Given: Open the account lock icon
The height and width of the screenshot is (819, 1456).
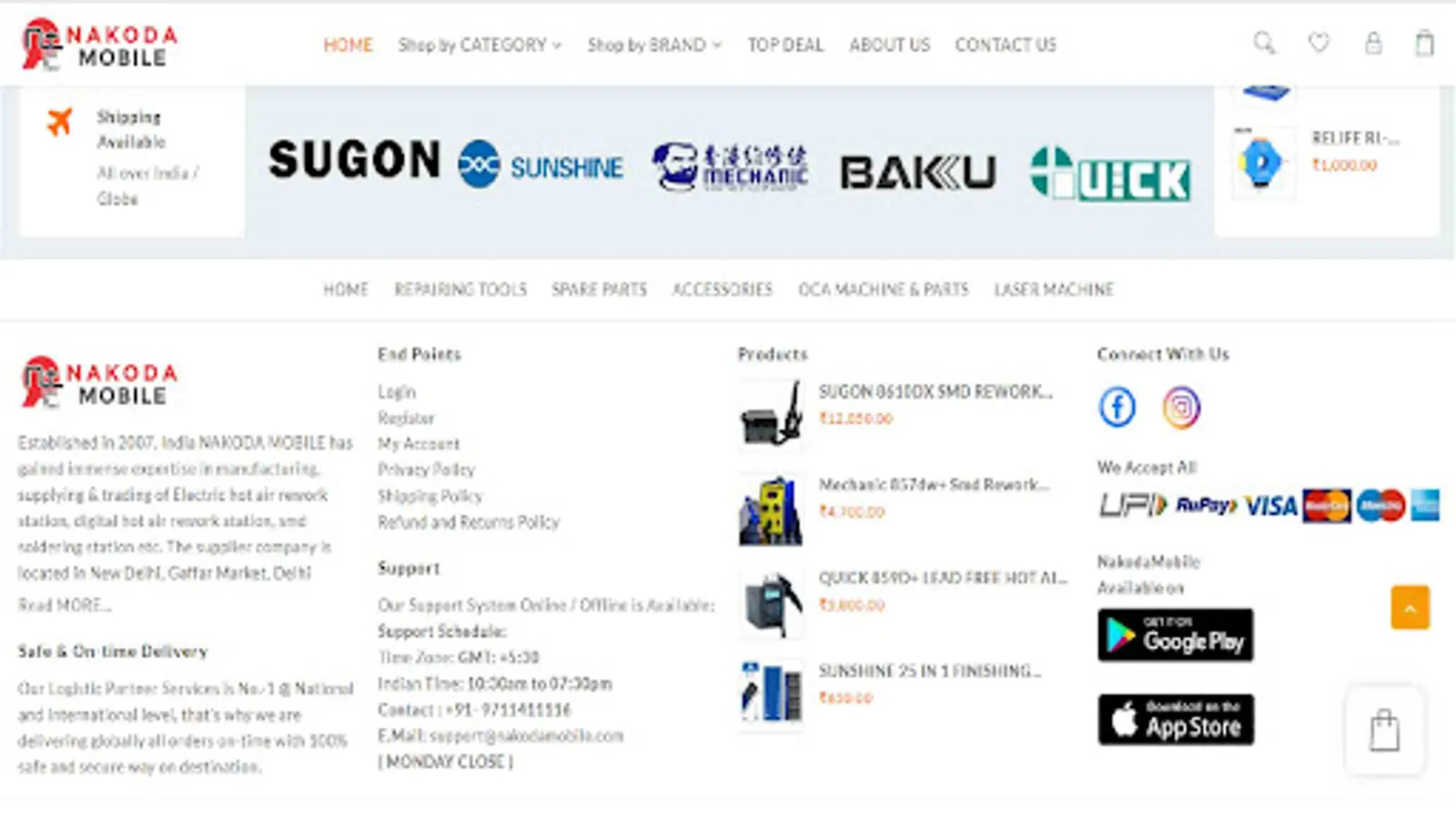Looking at the screenshot, I should pos(1373,43).
